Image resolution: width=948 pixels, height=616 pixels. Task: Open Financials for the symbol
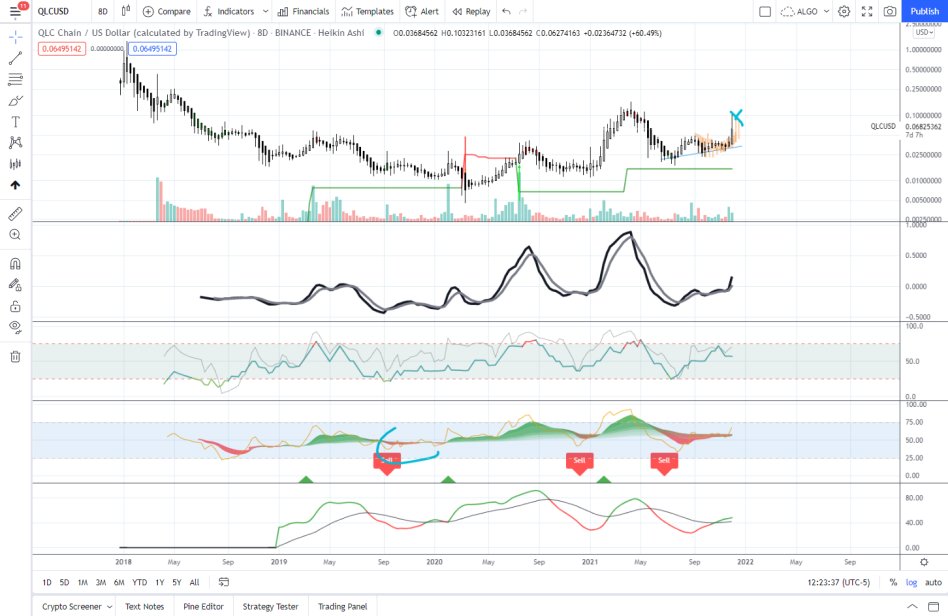304,11
